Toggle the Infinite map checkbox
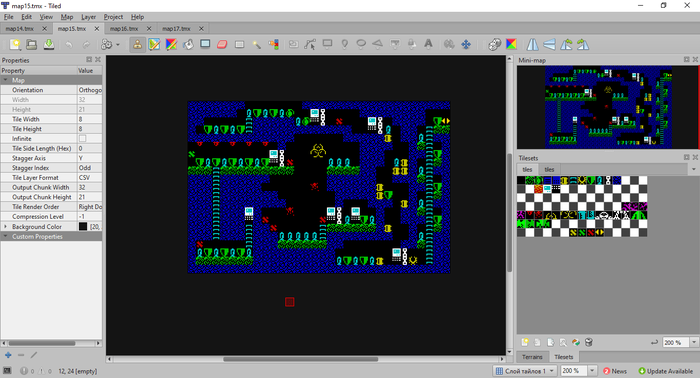700x378 pixels. click(83, 139)
